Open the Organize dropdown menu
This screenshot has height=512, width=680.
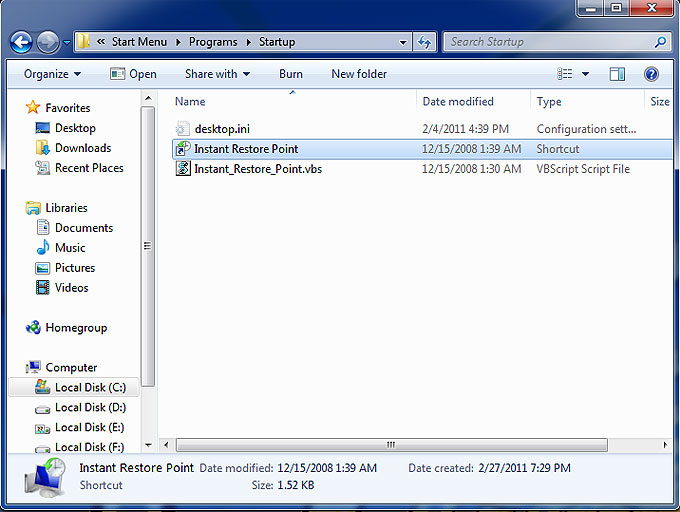53,74
